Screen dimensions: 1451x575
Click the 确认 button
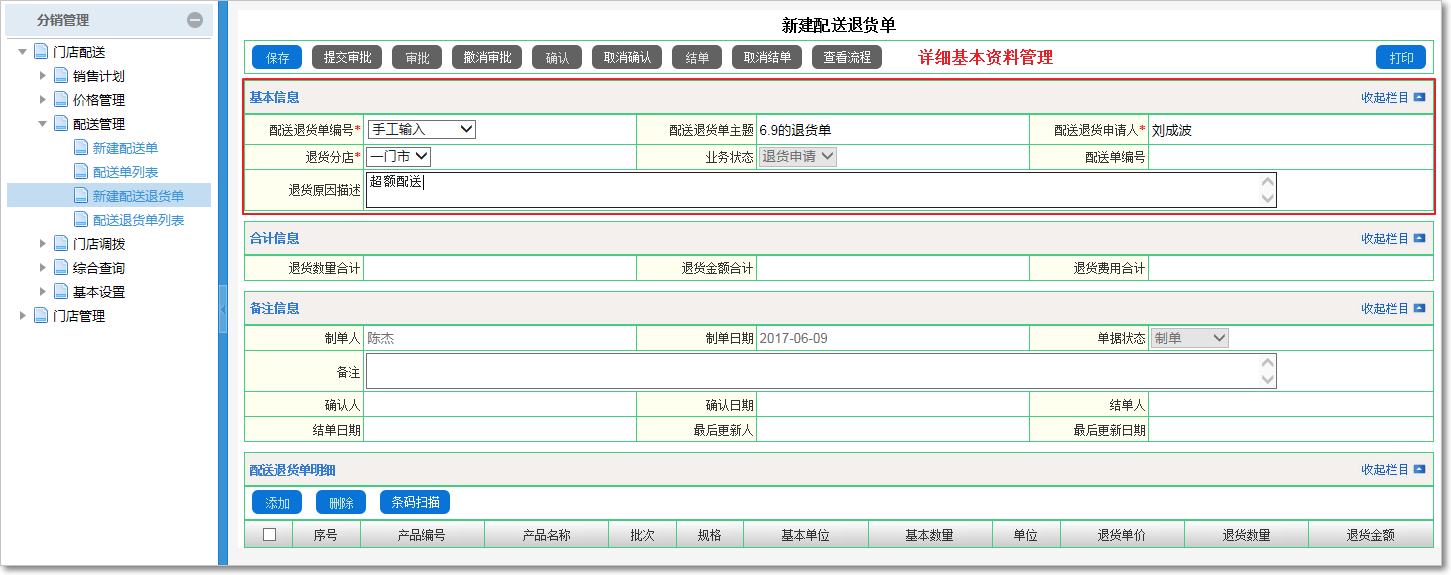[557, 58]
